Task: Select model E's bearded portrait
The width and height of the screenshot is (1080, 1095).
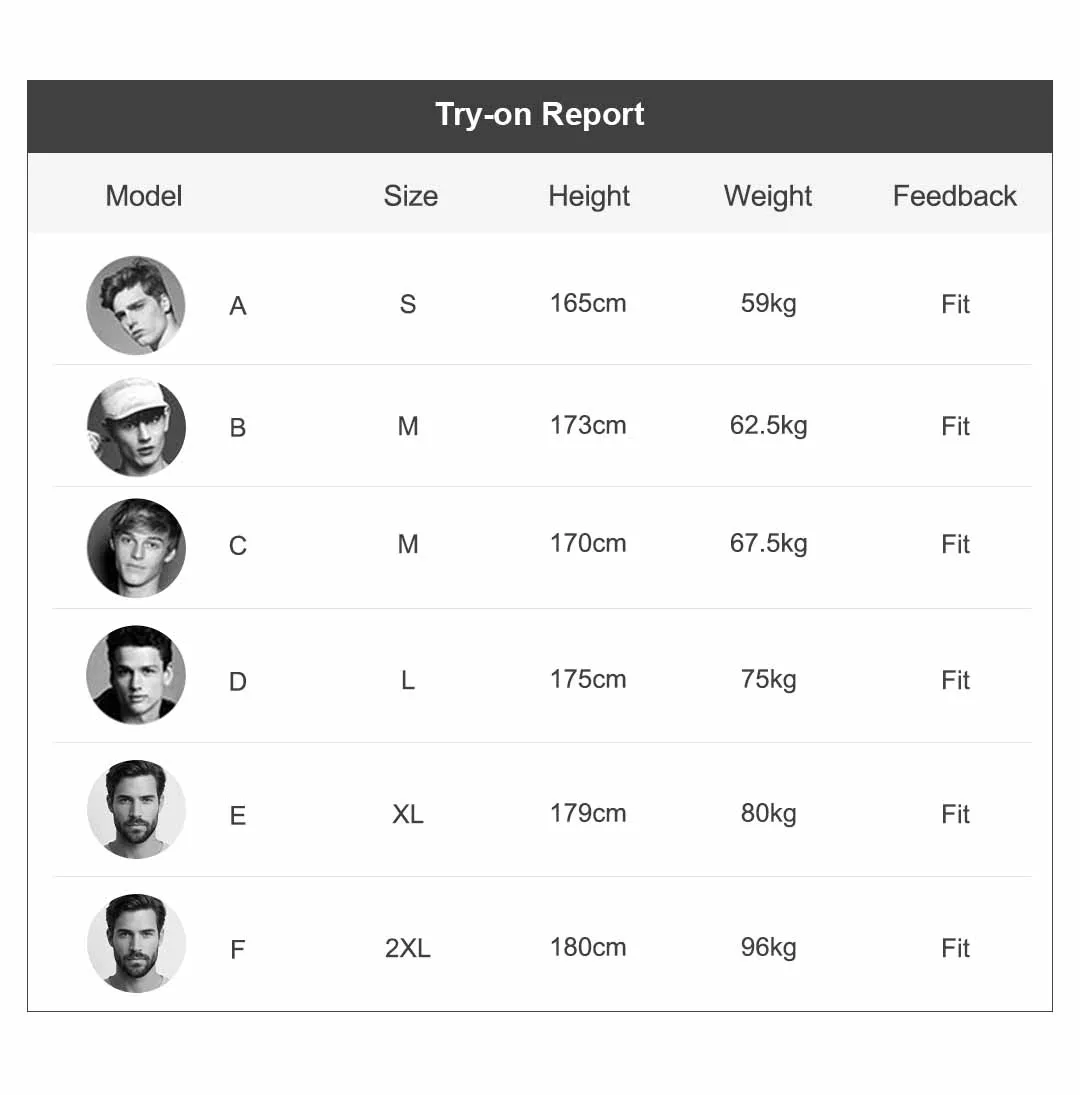Action: [136, 809]
